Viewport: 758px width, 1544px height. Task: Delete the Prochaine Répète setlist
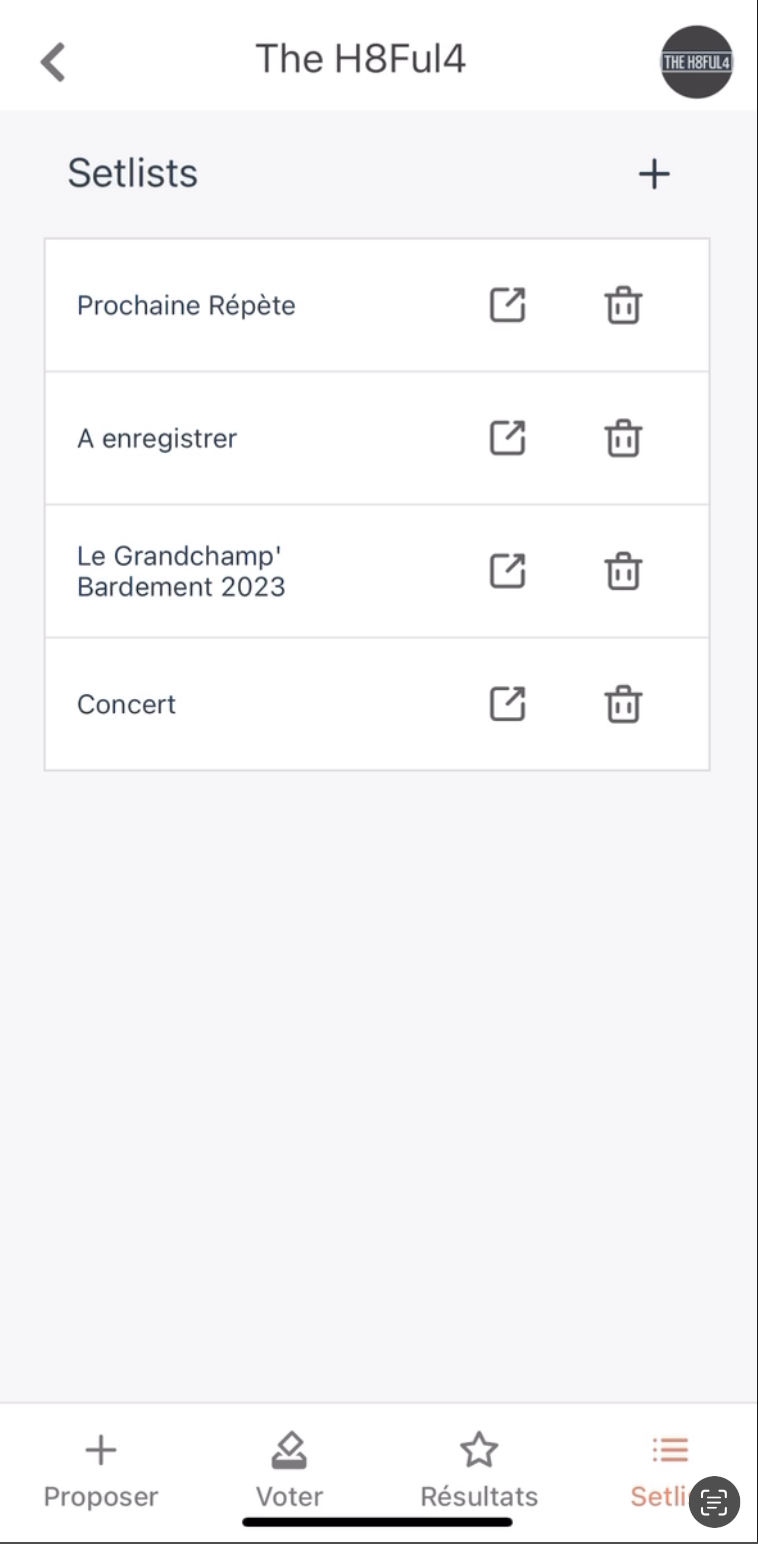tap(623, 305)
